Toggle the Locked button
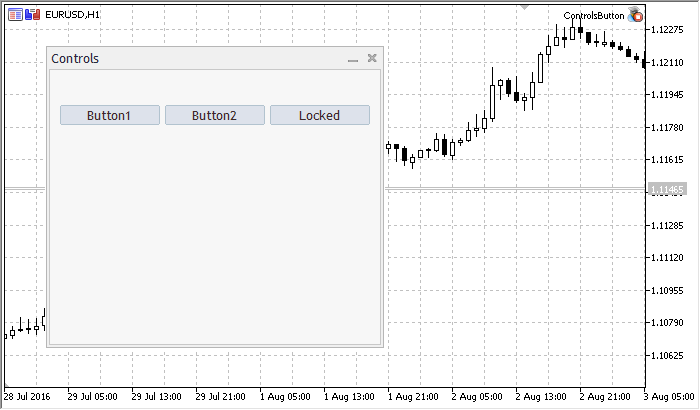This screenshot has width=700, height=410. click(319, 115)
